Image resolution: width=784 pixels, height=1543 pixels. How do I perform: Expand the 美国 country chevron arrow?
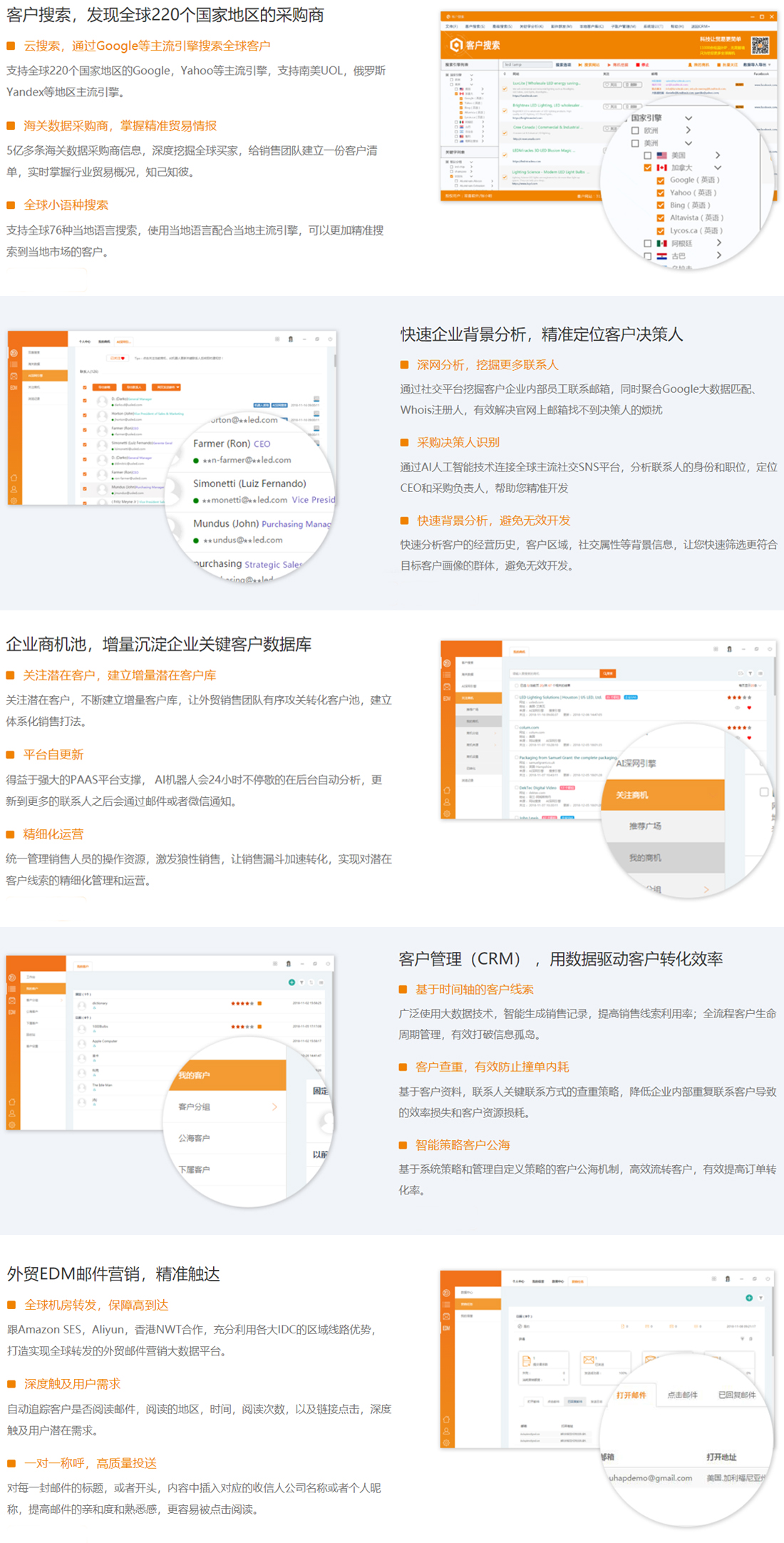point(718,155)
